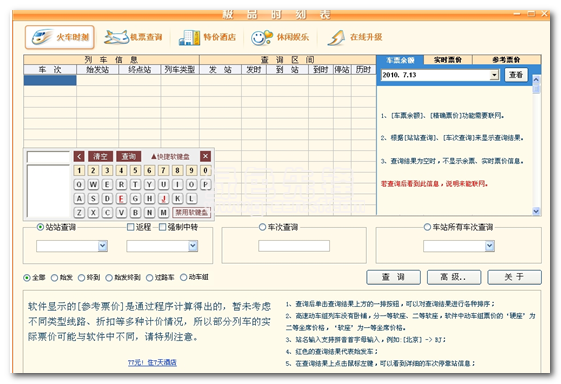Select the 站站查询 station-to-station radio button

[40, 227]
